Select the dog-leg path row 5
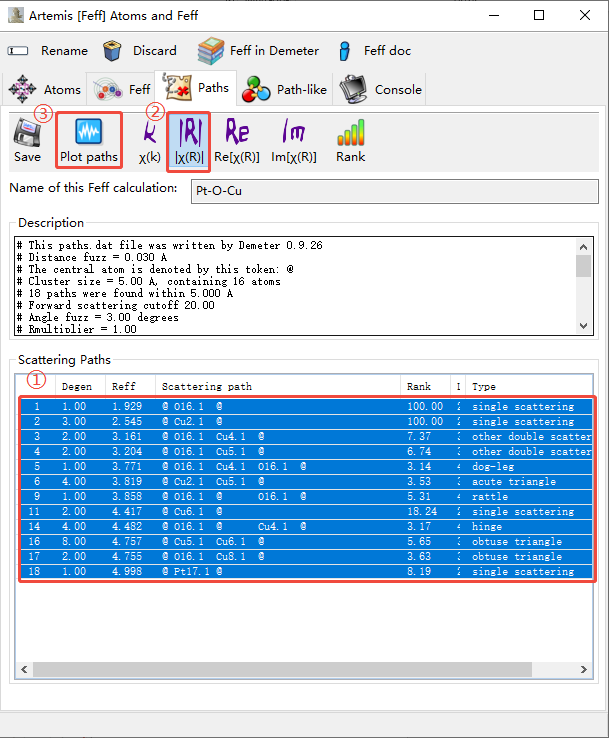Screen dimensions: 609x738 (300, 466)
